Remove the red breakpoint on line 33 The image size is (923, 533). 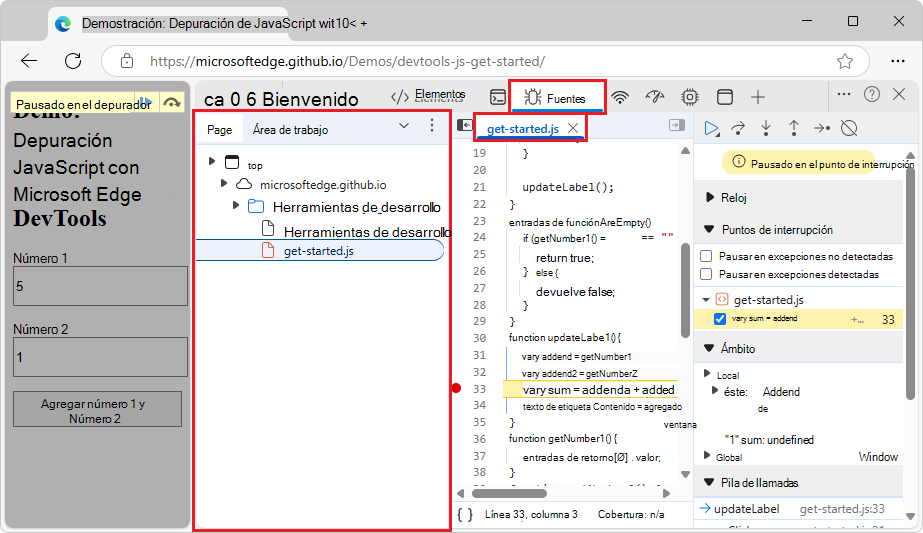pyautogui.click(x=456, y=388)
